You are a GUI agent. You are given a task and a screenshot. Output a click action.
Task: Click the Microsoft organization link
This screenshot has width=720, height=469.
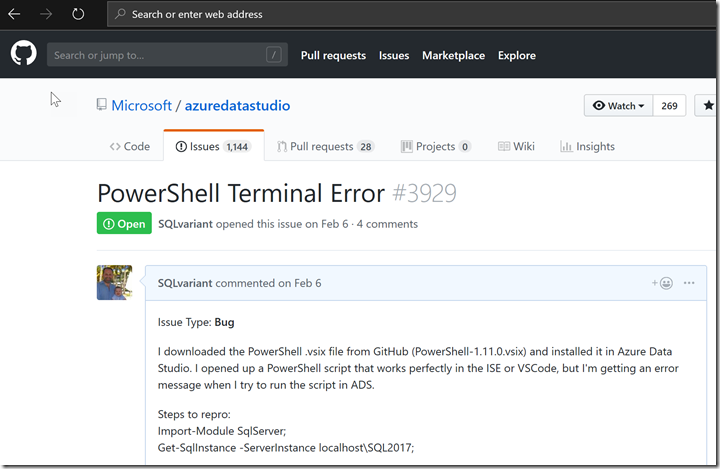click(141, 105)
